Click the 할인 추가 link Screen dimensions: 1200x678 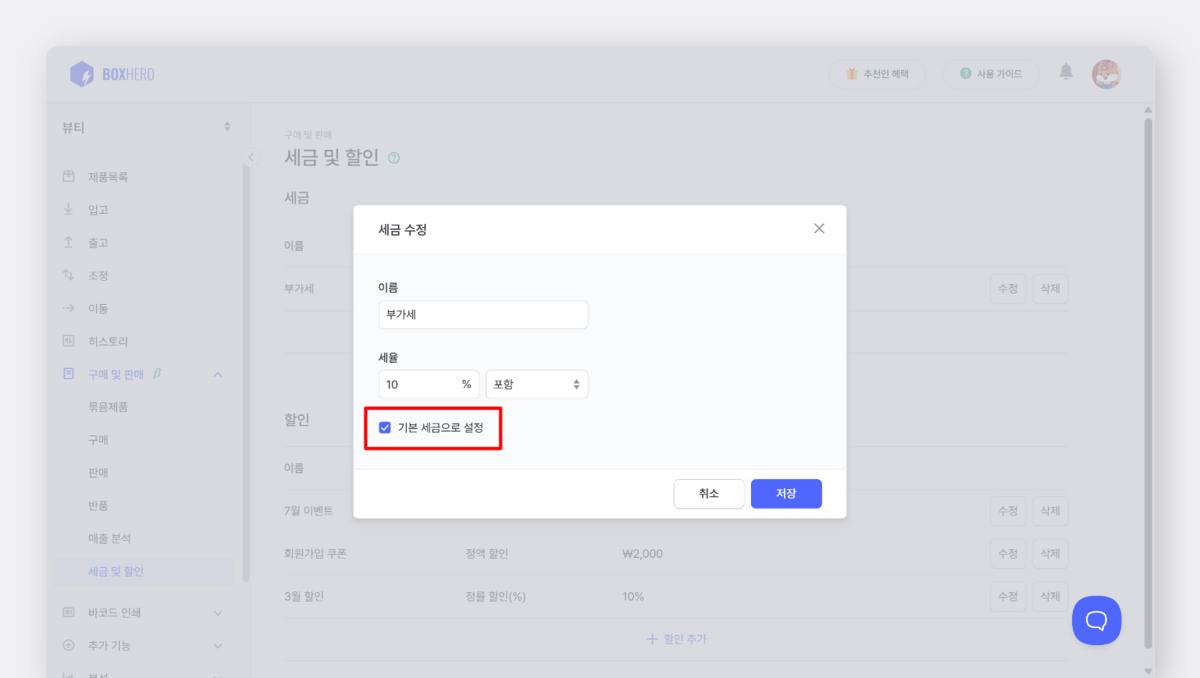(676, 638)
